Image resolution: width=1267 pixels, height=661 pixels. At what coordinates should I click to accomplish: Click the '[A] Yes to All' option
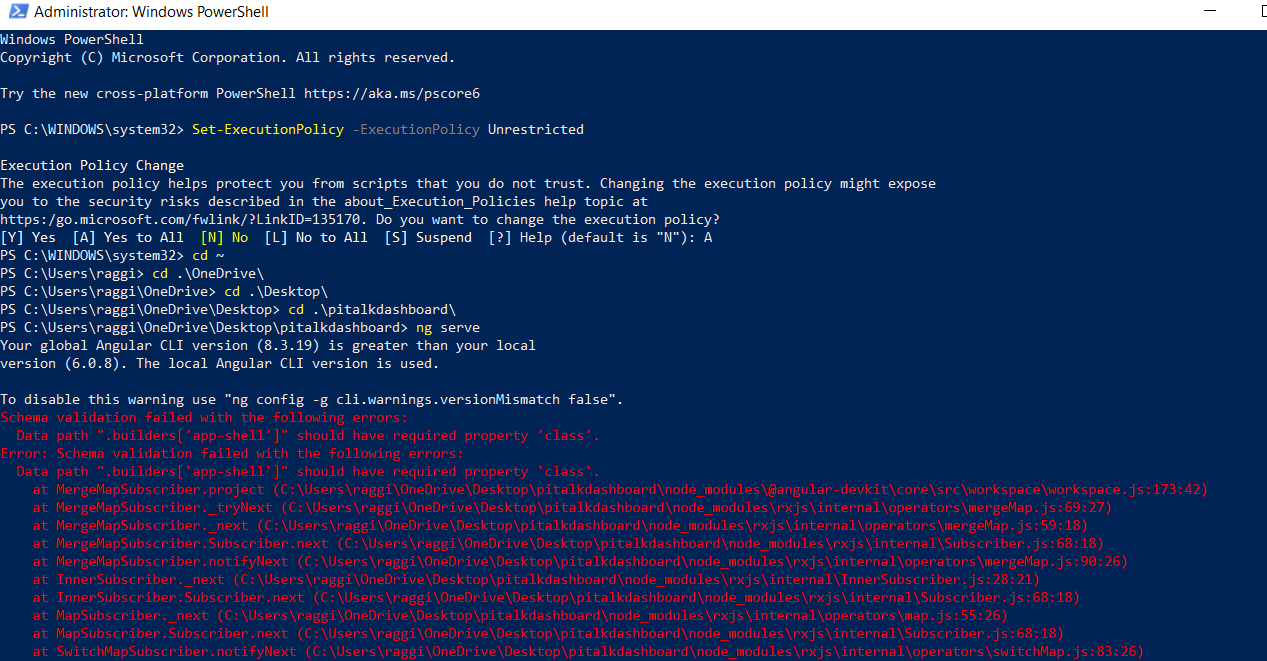[128, 237]
